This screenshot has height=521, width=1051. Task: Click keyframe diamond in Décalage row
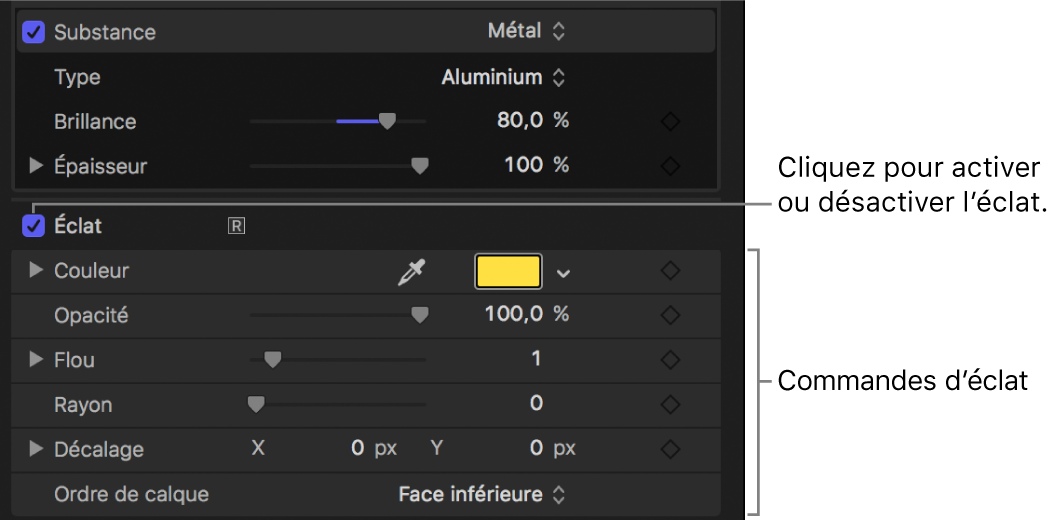click(x=670, y=449)
